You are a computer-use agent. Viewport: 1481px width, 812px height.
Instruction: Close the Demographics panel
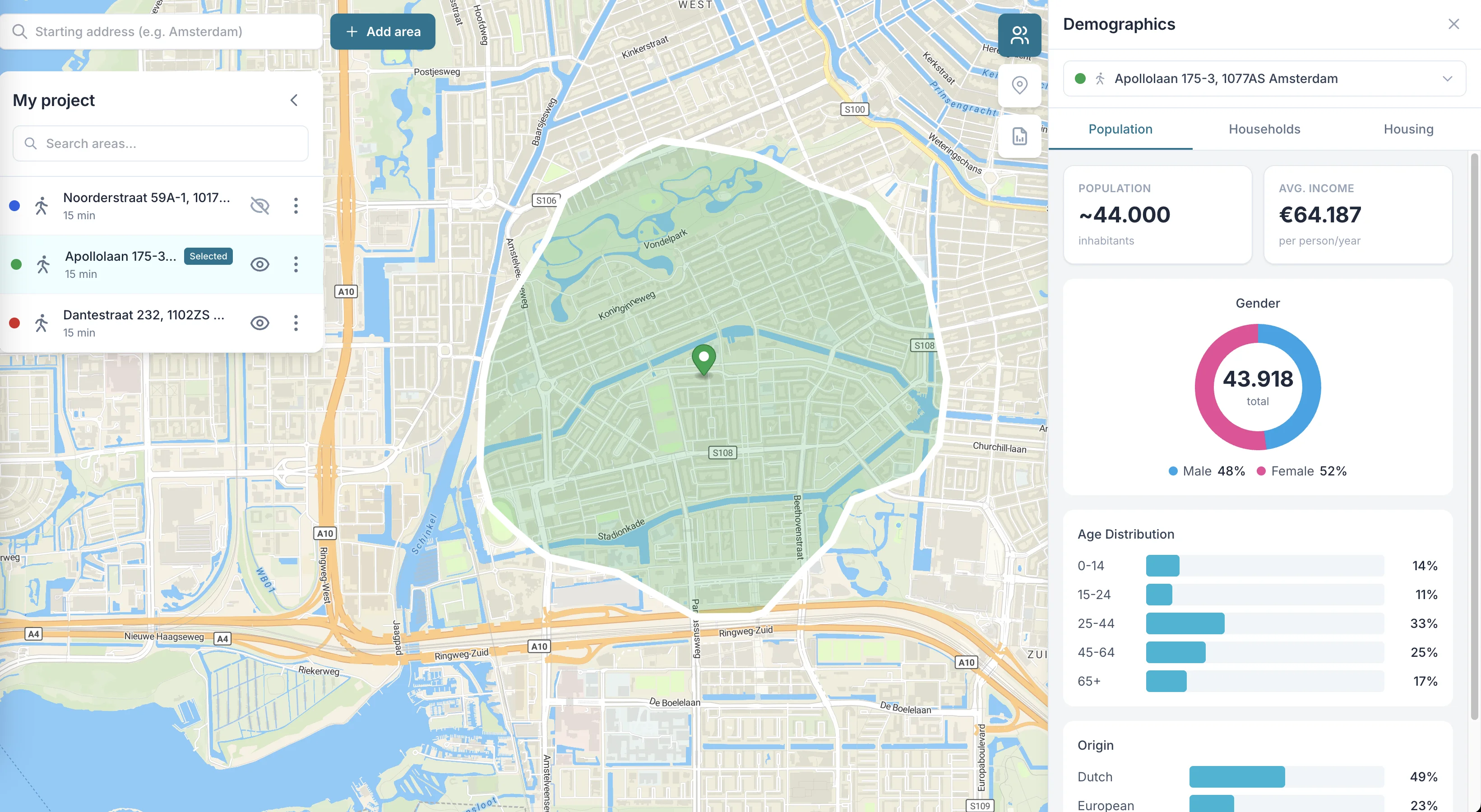tap(1454, 23)
